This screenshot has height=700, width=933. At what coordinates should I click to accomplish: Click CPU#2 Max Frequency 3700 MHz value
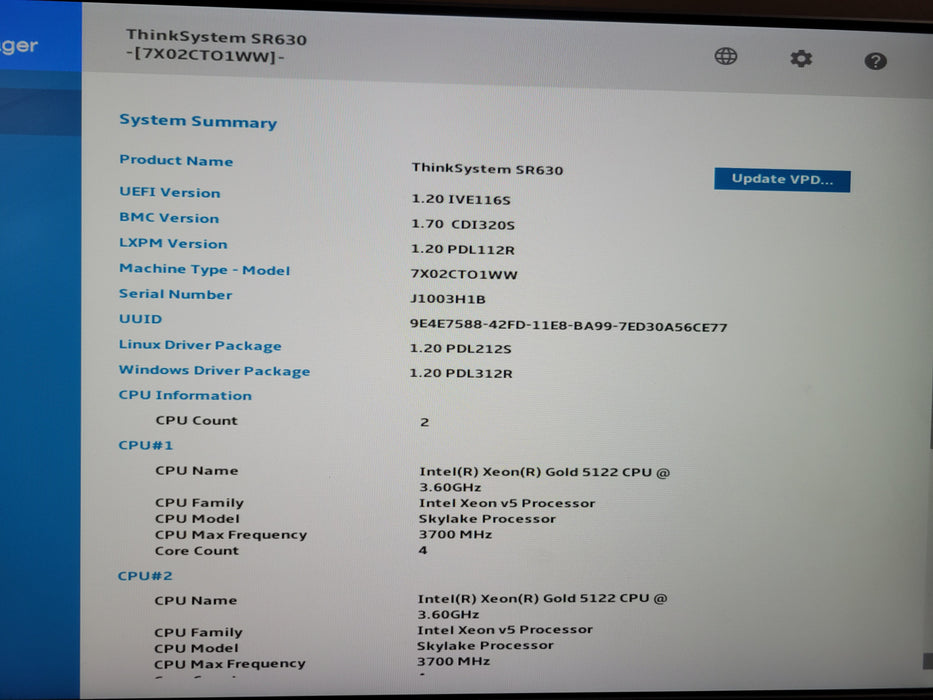click(x=453, y=661)
